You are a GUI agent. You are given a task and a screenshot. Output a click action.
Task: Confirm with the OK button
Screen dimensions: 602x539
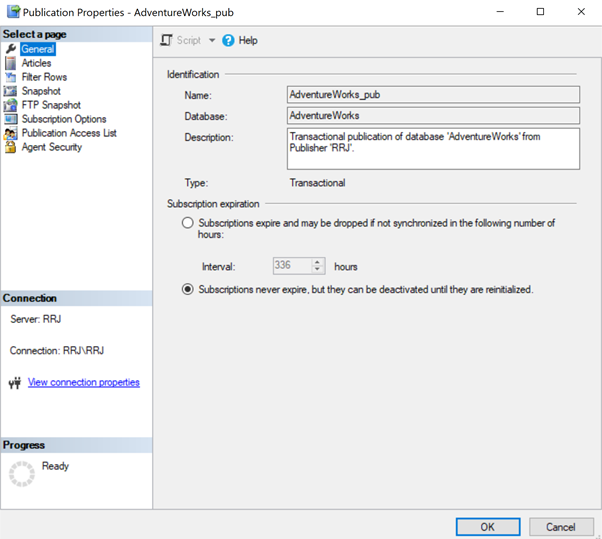(488, 527)
